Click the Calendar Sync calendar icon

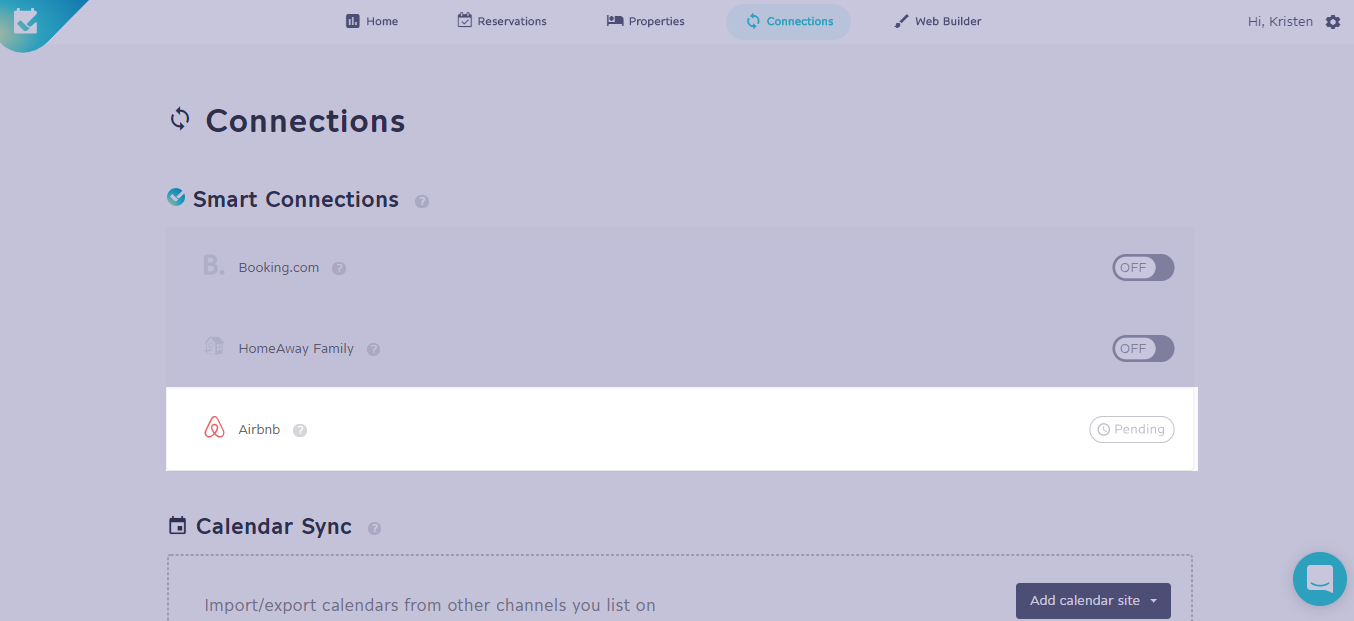[178, 525]
